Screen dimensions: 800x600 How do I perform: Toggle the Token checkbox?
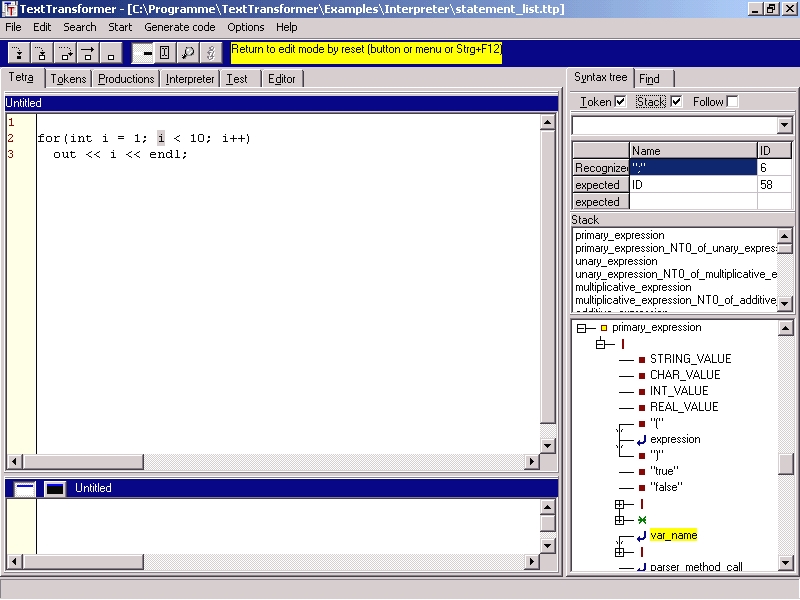620,102
